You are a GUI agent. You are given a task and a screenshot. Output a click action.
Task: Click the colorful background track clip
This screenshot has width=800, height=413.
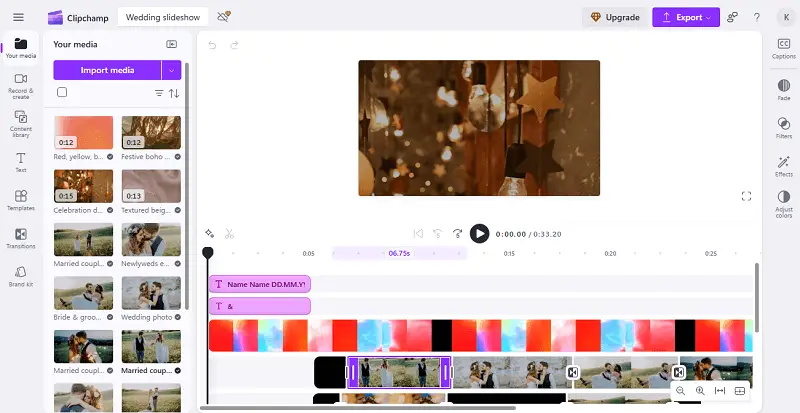481,335
